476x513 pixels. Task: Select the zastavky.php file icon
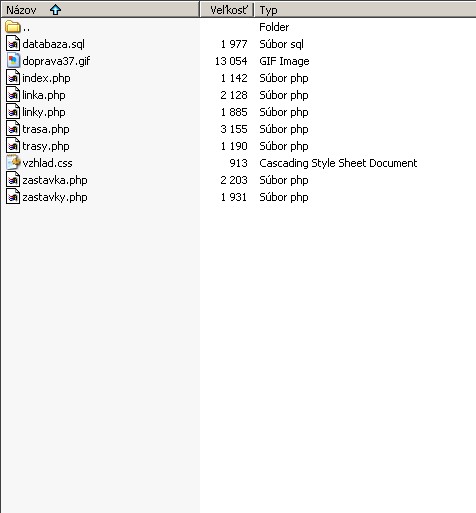13,197
